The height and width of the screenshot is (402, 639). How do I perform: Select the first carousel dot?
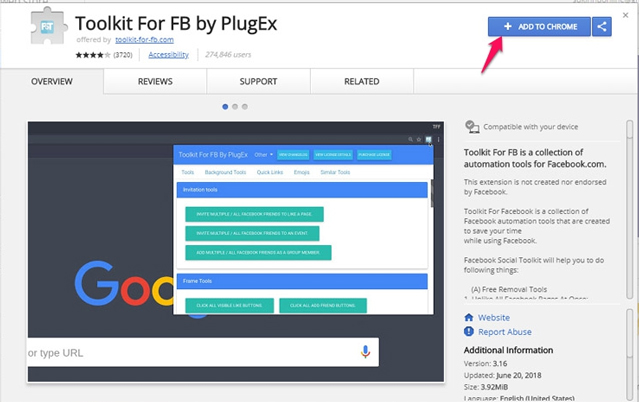[225, 106]
